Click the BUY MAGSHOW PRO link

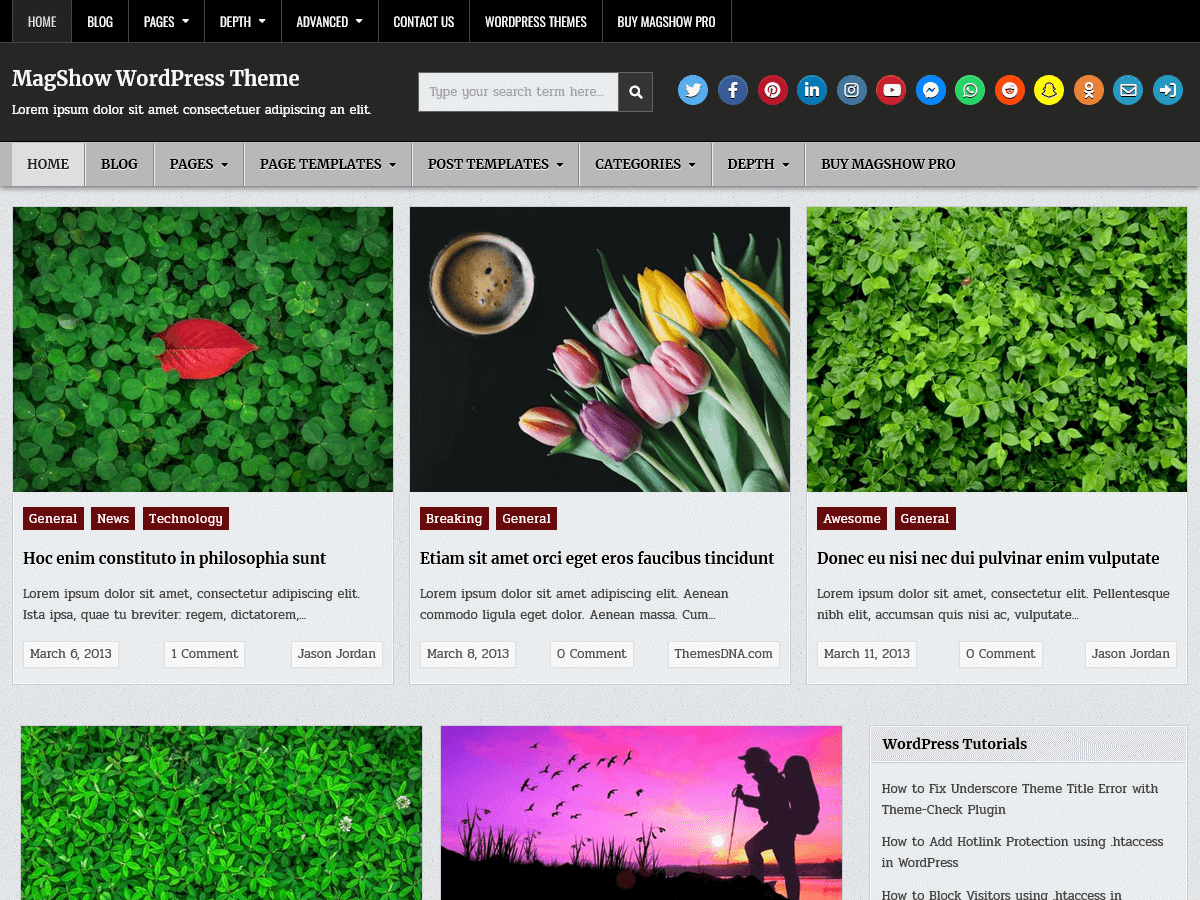(x=666, y=21)
